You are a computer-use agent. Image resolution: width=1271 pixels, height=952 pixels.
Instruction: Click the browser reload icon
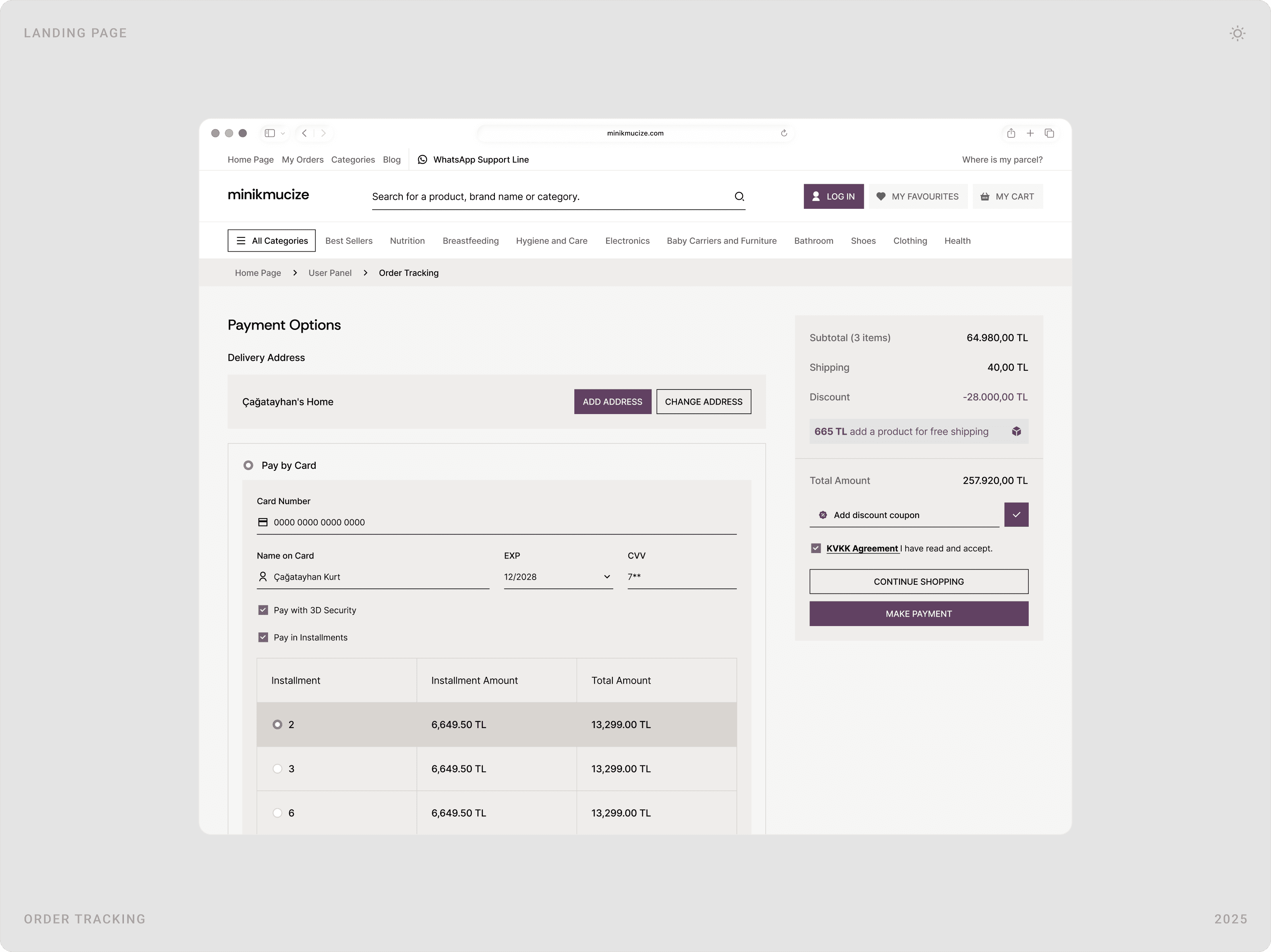(x=784, y=133)
